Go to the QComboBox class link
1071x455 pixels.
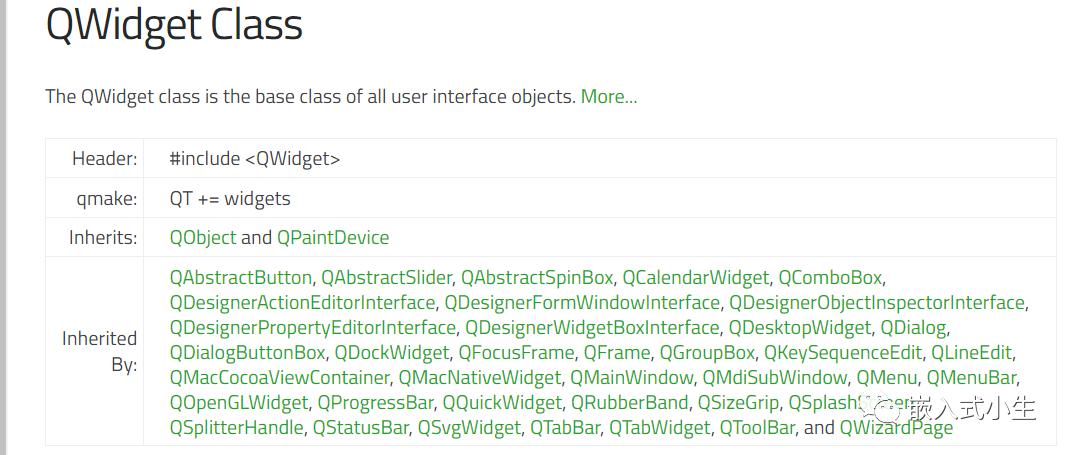point(831,277)
